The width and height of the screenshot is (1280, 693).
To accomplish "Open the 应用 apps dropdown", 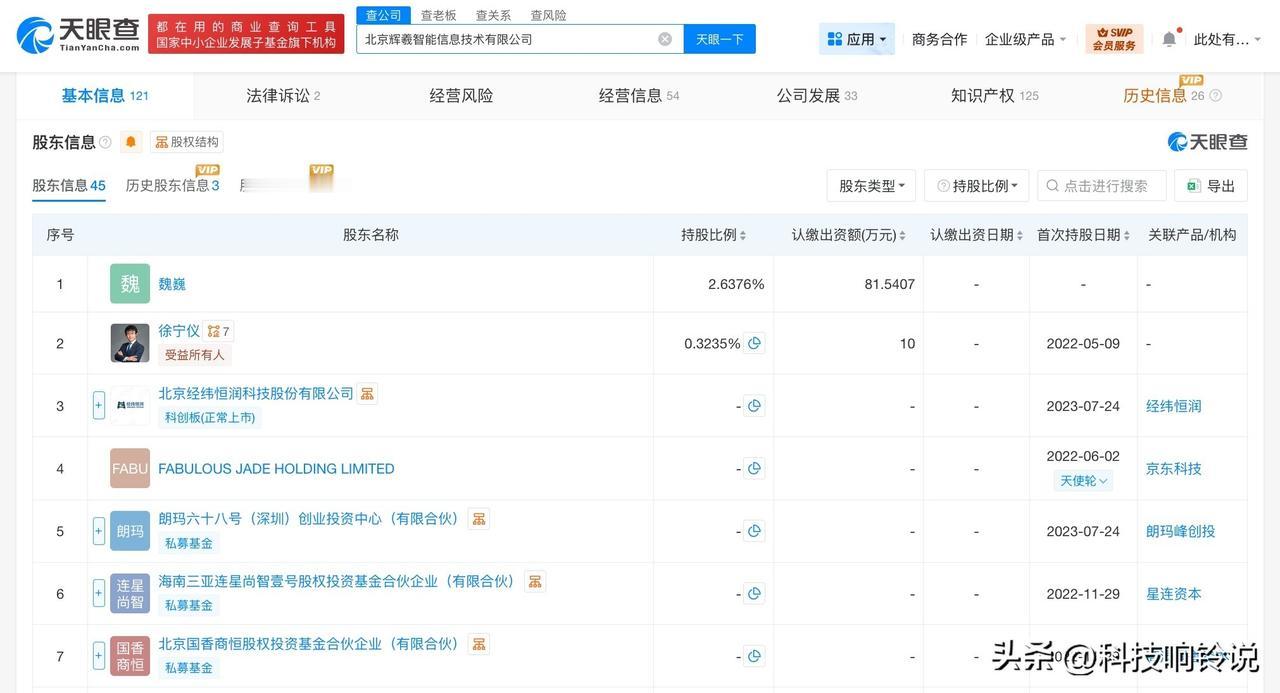I will point(857,39).
